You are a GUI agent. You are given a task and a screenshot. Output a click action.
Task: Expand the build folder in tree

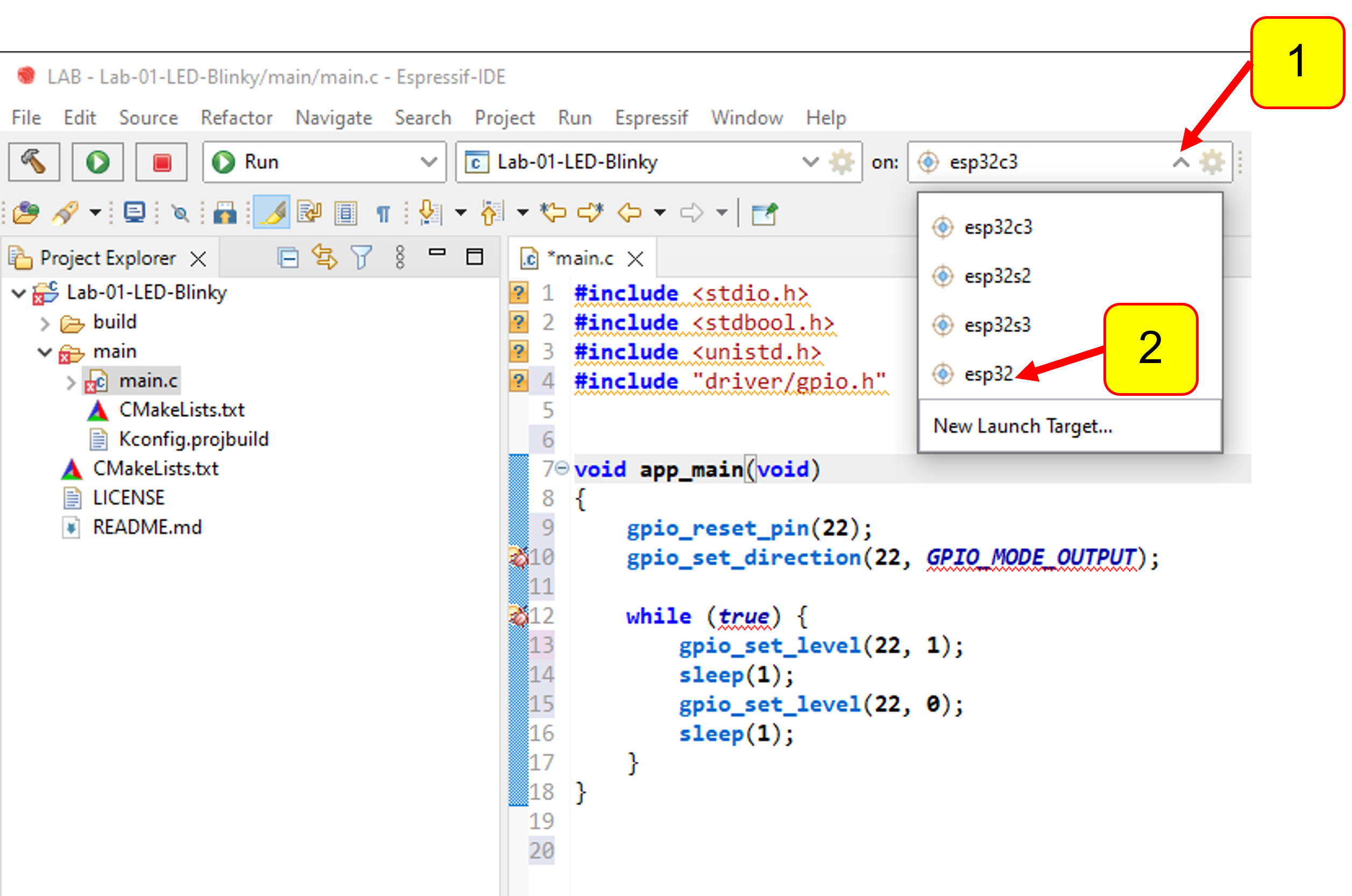45,323
